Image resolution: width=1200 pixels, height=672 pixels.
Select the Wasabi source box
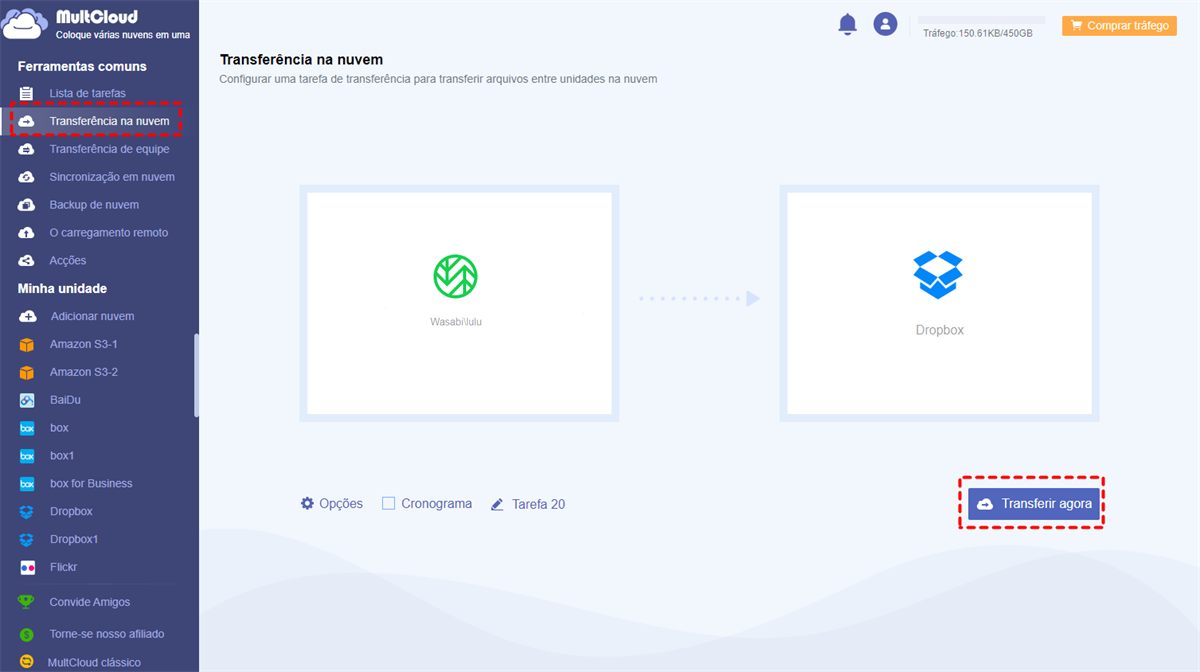click(x=458, y=303)
